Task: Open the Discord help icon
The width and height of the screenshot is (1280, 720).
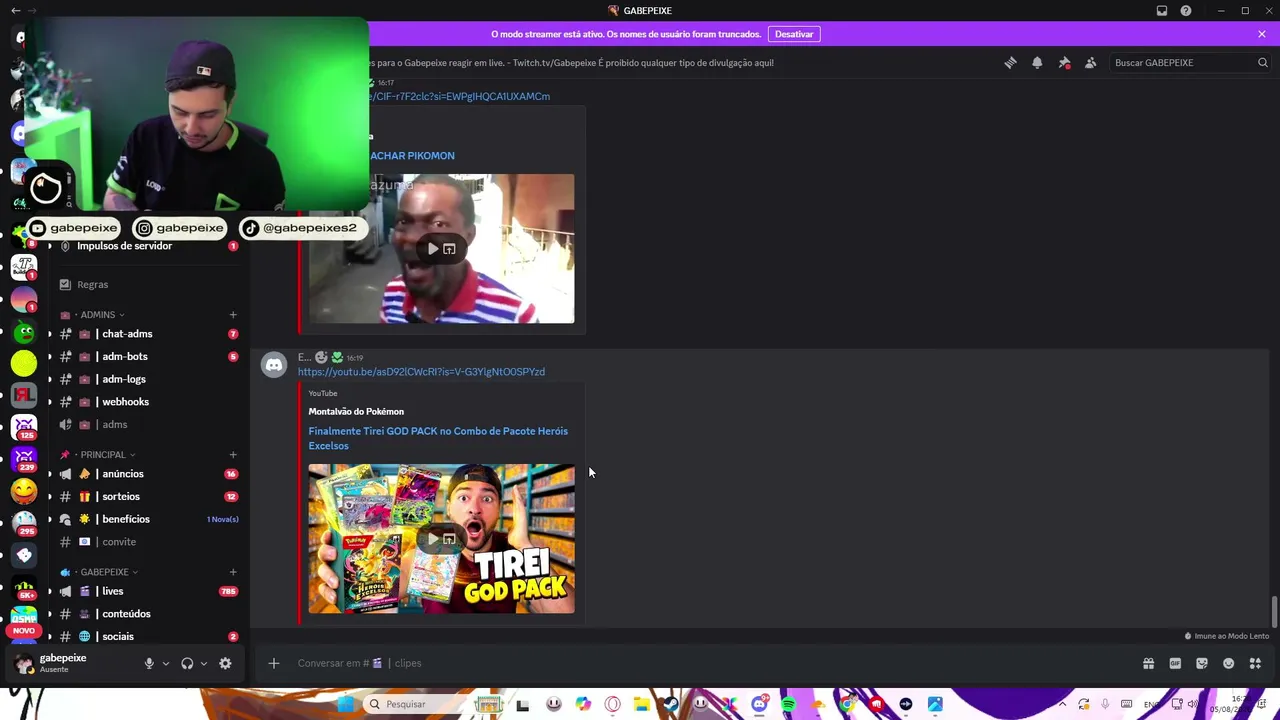Action: [1186, 11]
